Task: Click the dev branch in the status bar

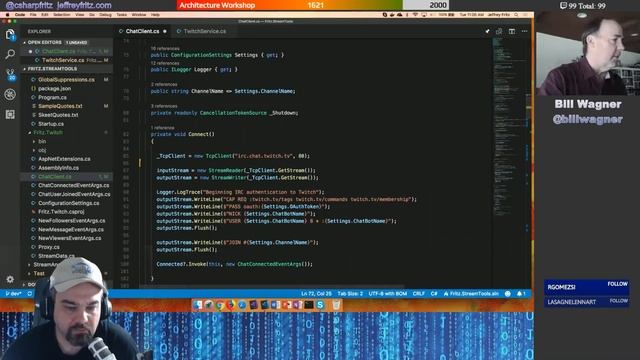Action: pos(14,293)
